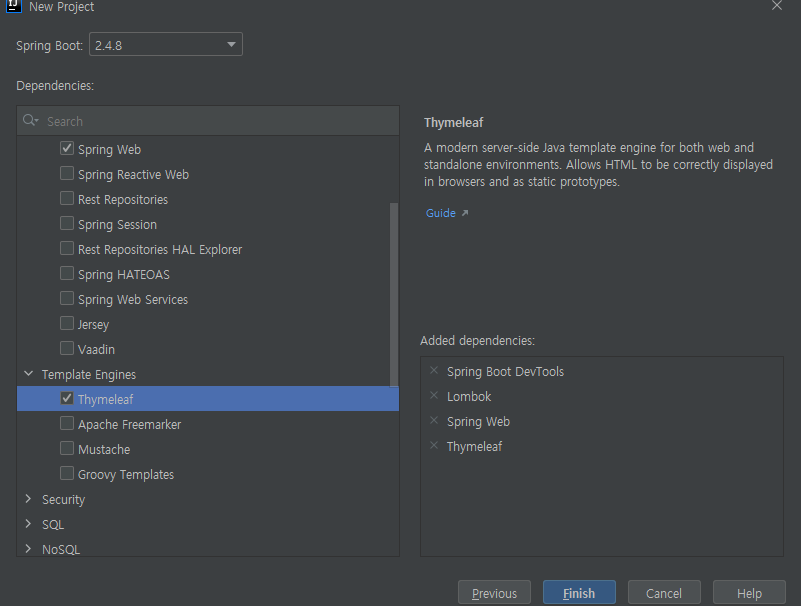Tick the Spring Web Services checkbox
Image resolution: width=801 pixels, height=606 pixels.
click(67, 298)
